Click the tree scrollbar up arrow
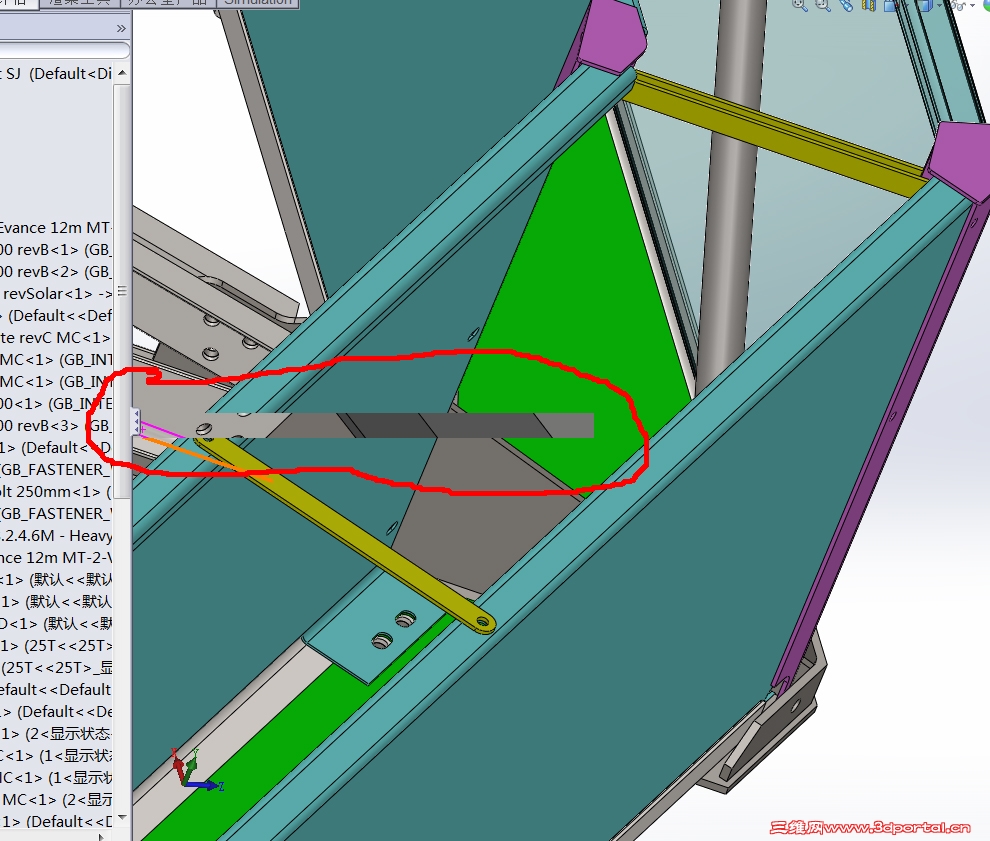Image resolution: width=990 pixels, height=841 pixels. (x=122, y=73)
